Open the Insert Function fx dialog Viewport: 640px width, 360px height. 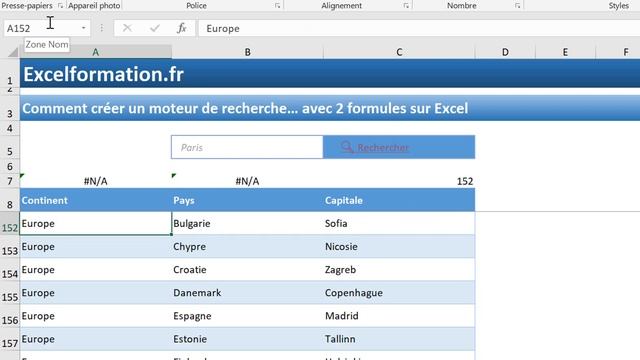(182, 28)
